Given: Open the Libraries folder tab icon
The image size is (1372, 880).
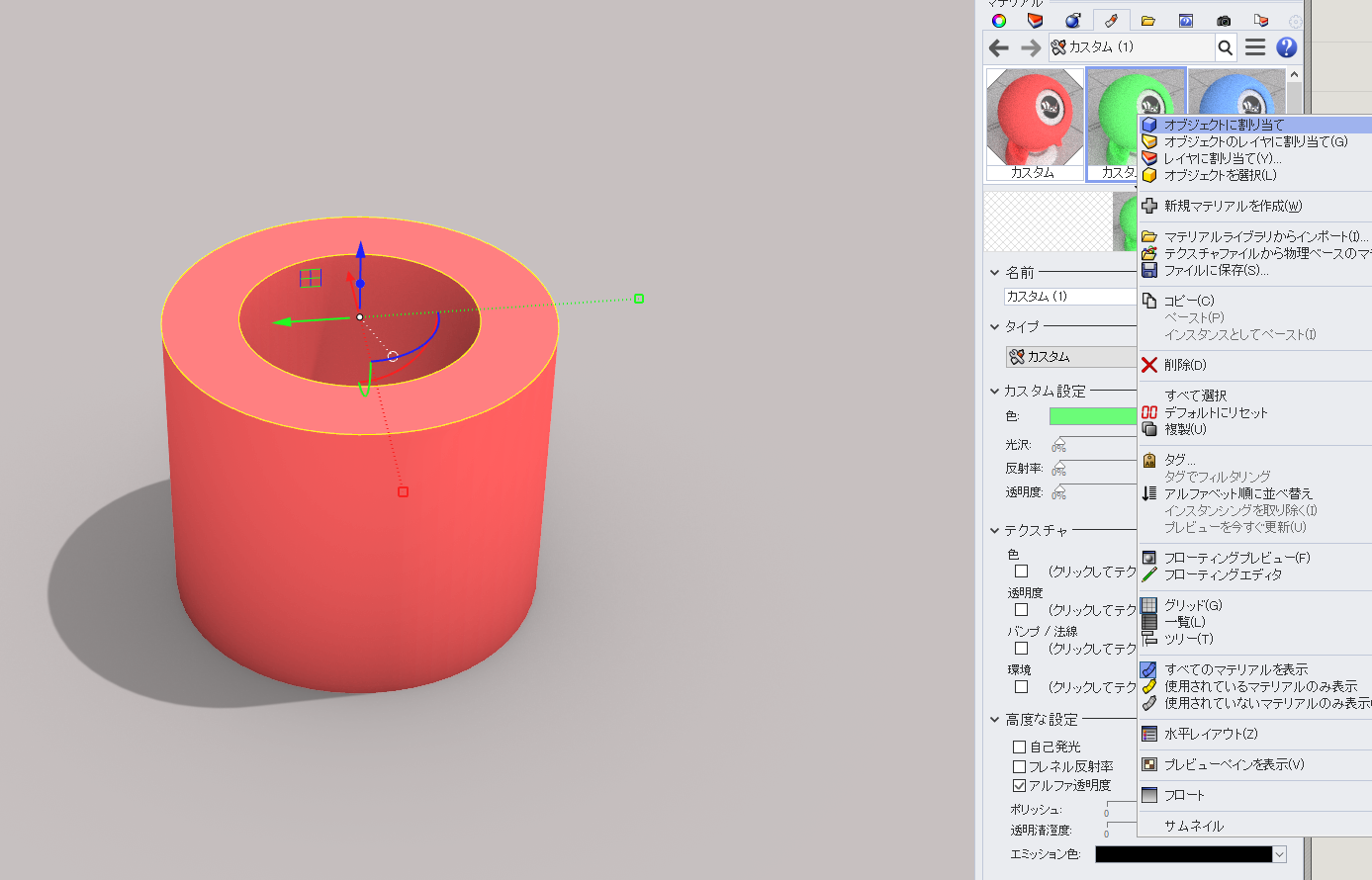Looking at the screenshot, I should pos(1148,21).
